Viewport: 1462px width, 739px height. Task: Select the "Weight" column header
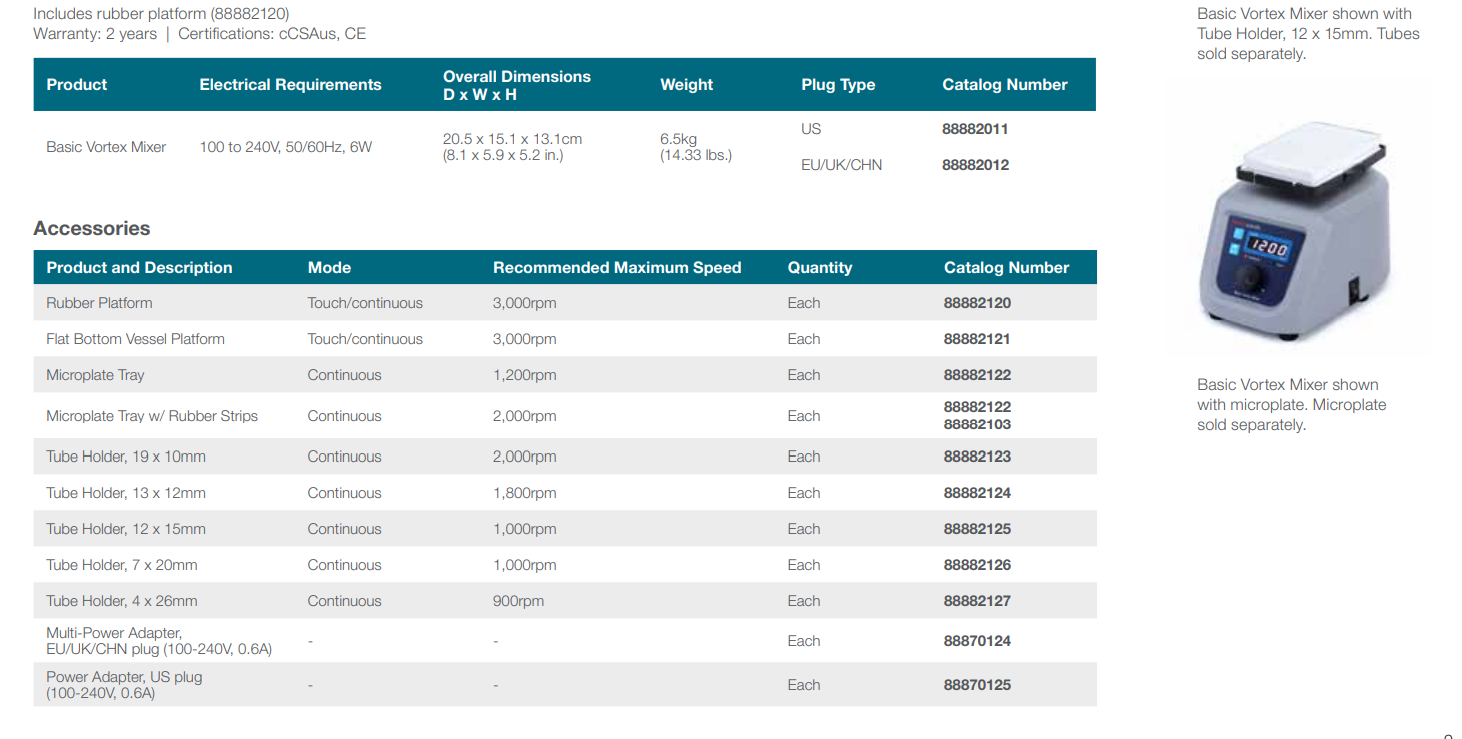686,85
